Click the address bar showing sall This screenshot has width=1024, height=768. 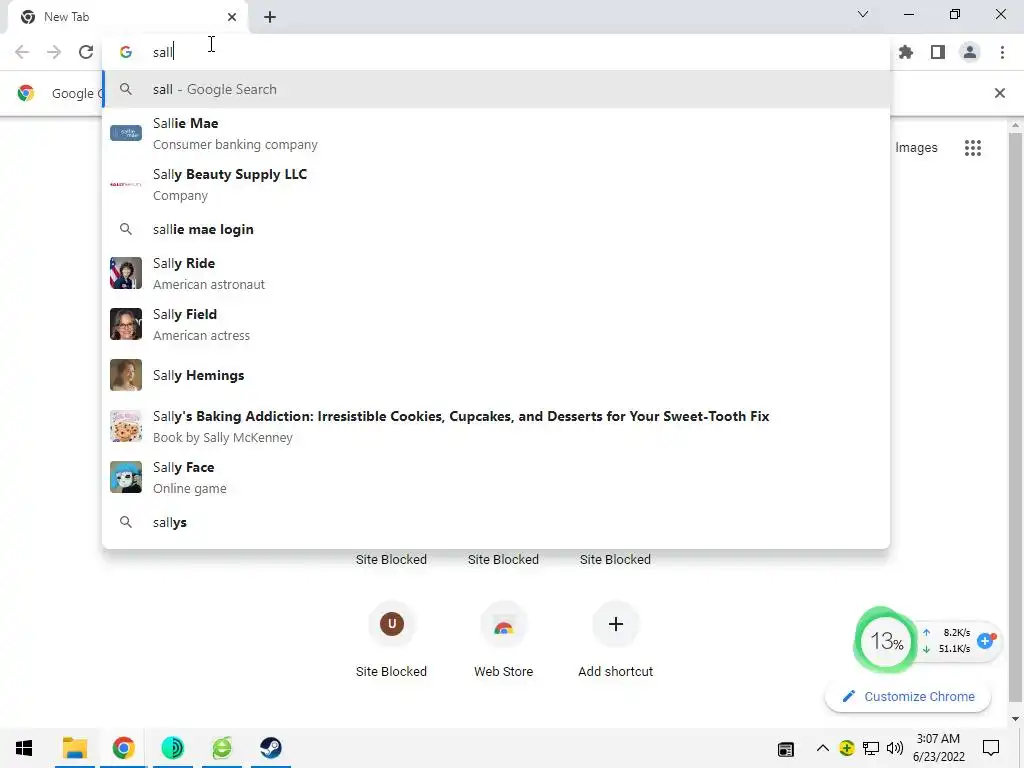pyautogui.click(x=496, y=52)
